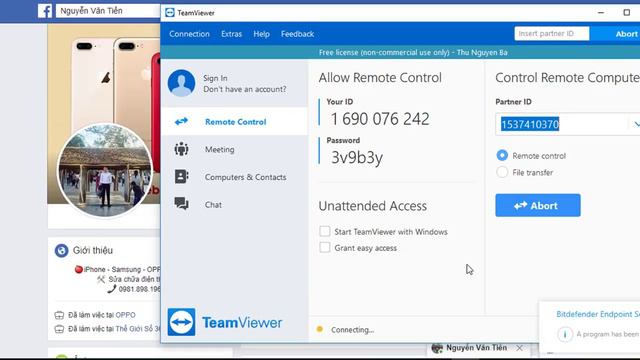
Task: Click the Facebook logo icon
Action: click(x=45, y=11)
